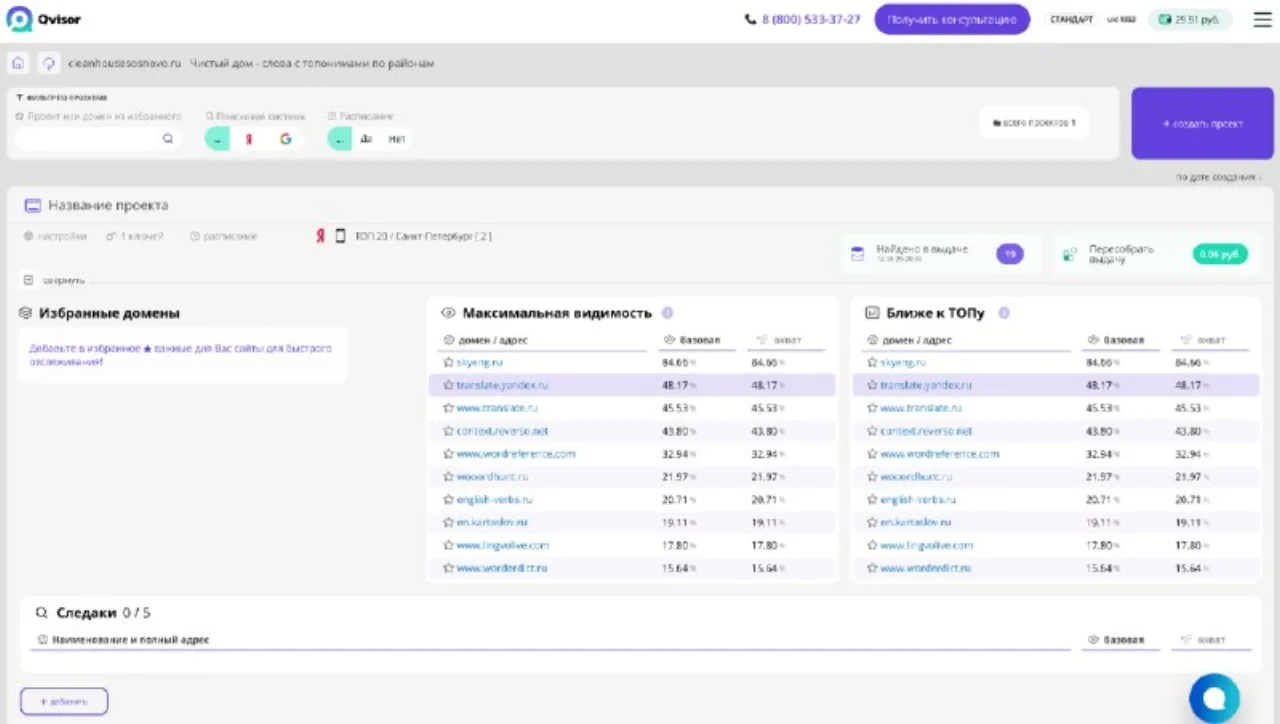1280x724 pixels.
Task: Open translate.yandex.ru link in Ближе к ТОПу
Action: click(x=925, y=385)
